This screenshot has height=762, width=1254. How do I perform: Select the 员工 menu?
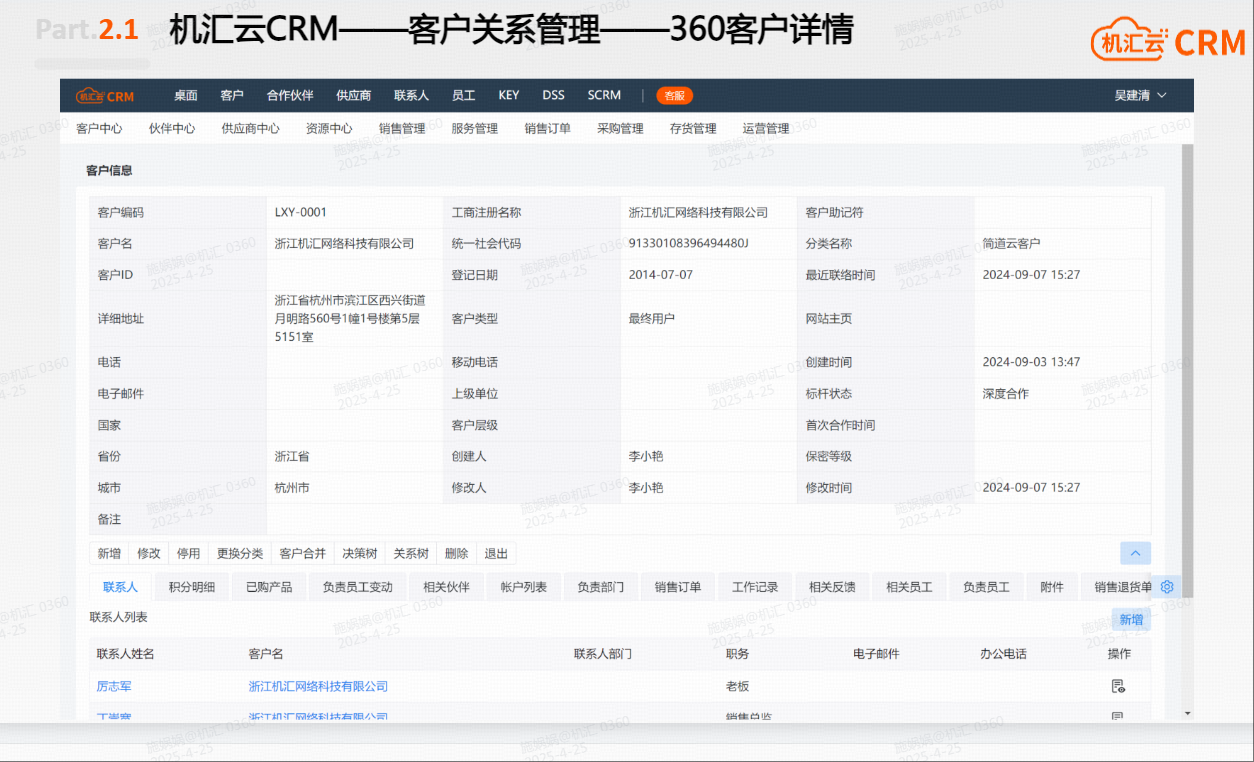(x=464, y=96)
